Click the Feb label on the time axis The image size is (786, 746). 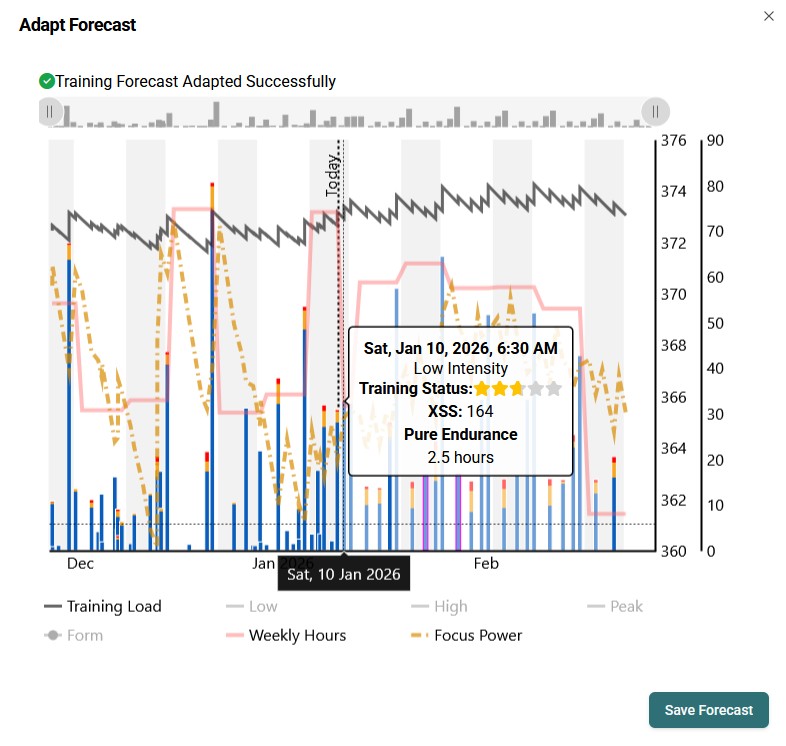click(485, 564)
